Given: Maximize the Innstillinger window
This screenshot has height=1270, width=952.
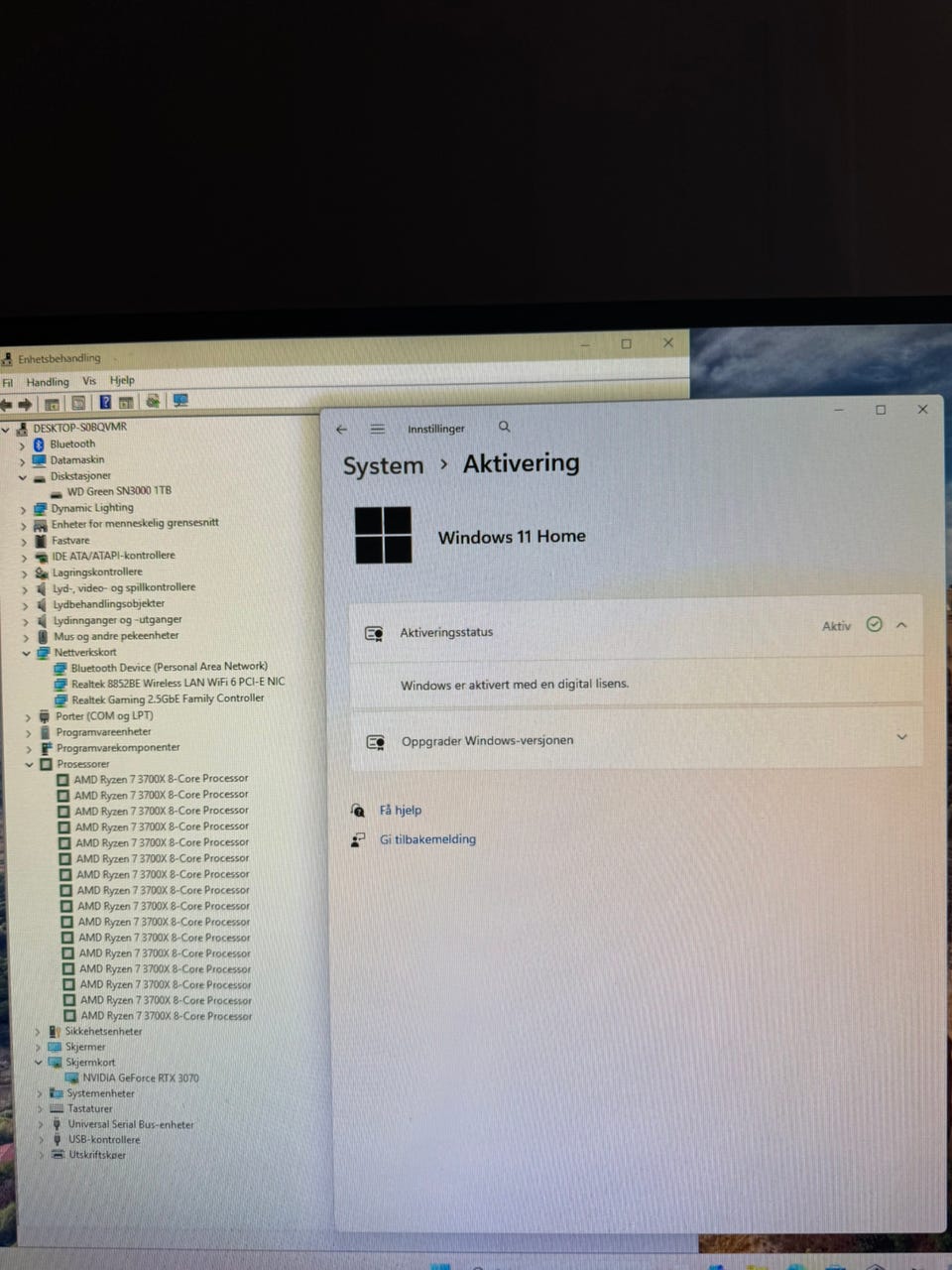Looking at the screenshot, I should pos(881,410).
